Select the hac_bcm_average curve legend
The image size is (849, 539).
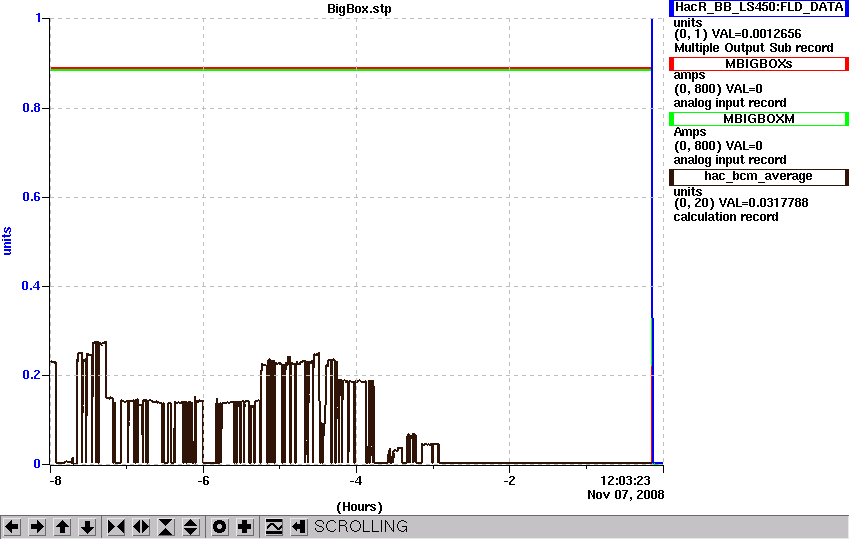tap(759, 177)
